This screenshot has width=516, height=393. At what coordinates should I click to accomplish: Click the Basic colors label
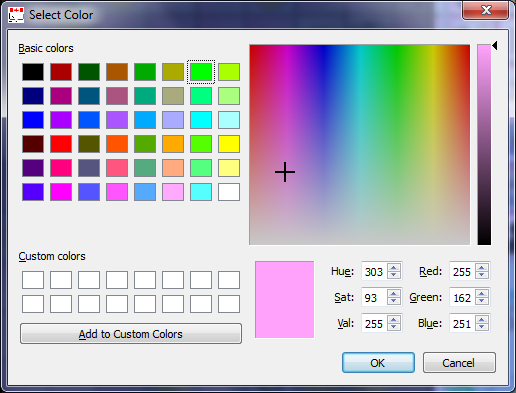pyautogui.click(x=46, y=48)
